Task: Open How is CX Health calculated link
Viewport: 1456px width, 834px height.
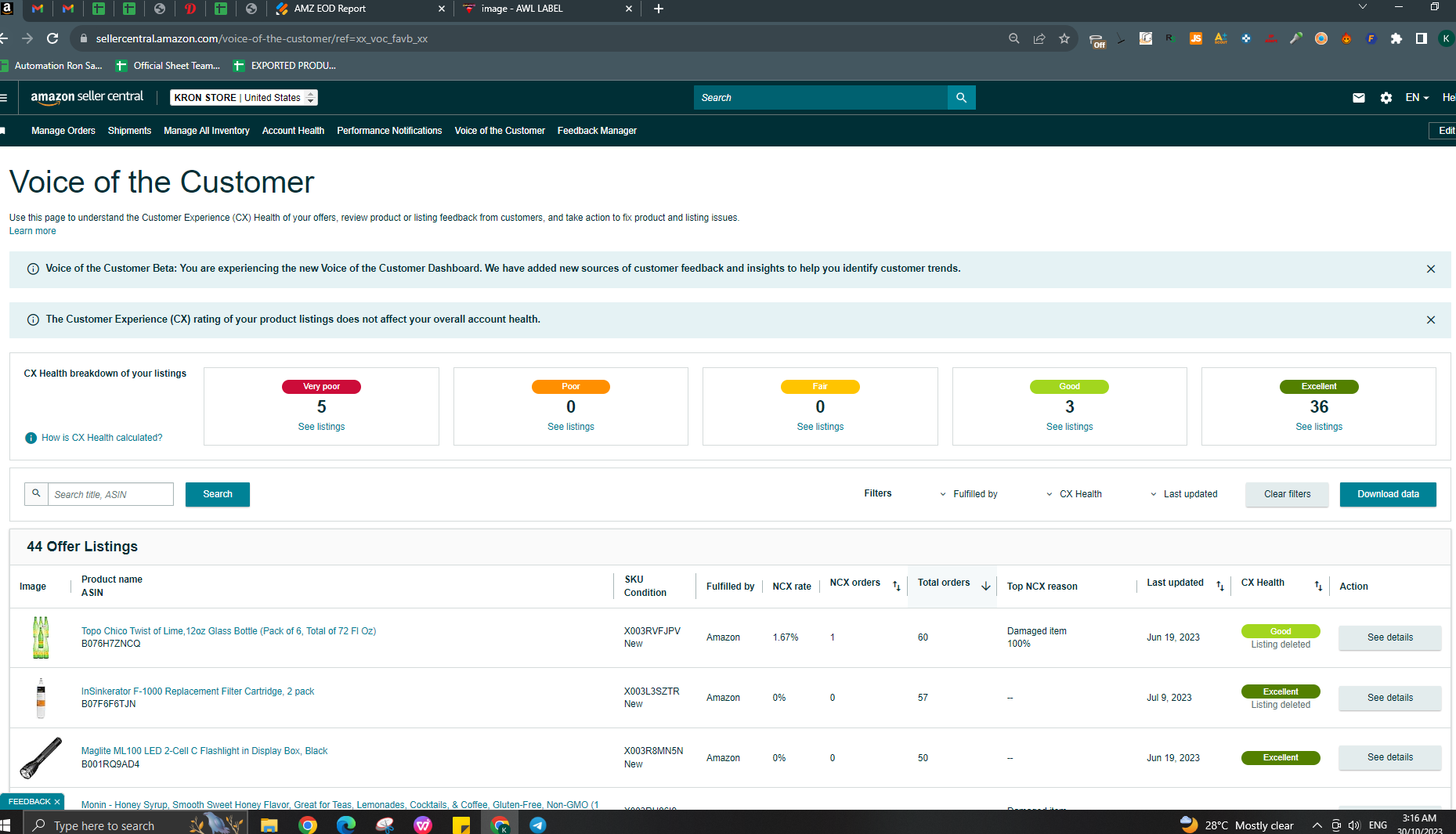Action: click(x=102, y=438)
